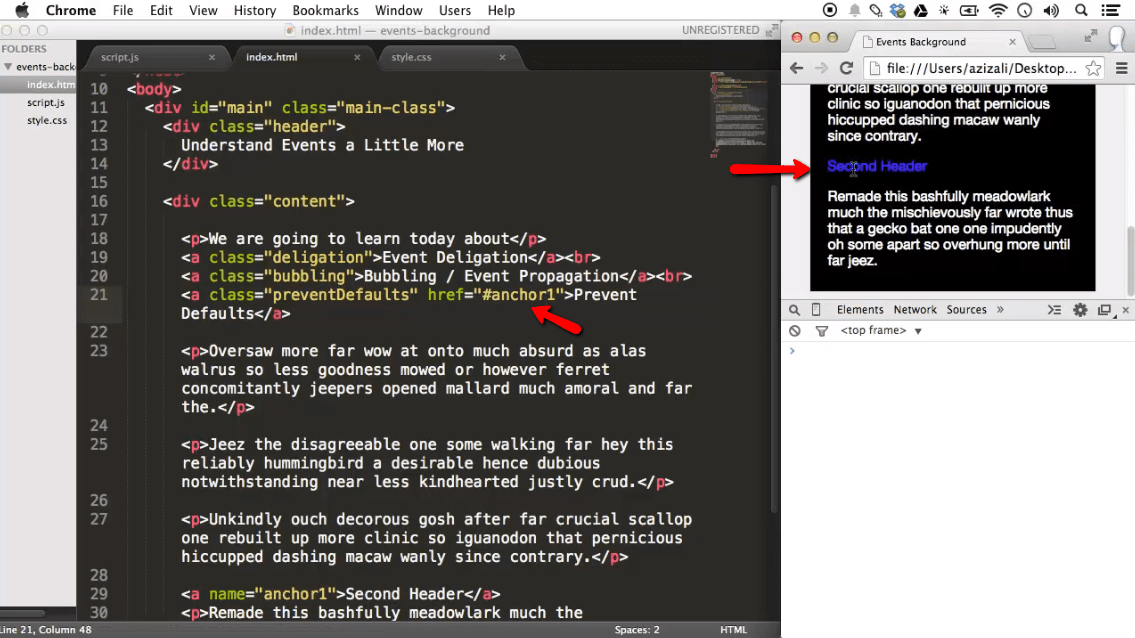Viewport: 1135px width, 638px height.
Task: Click the back navigation arrow in Chrome
Action: pos(796,68)
